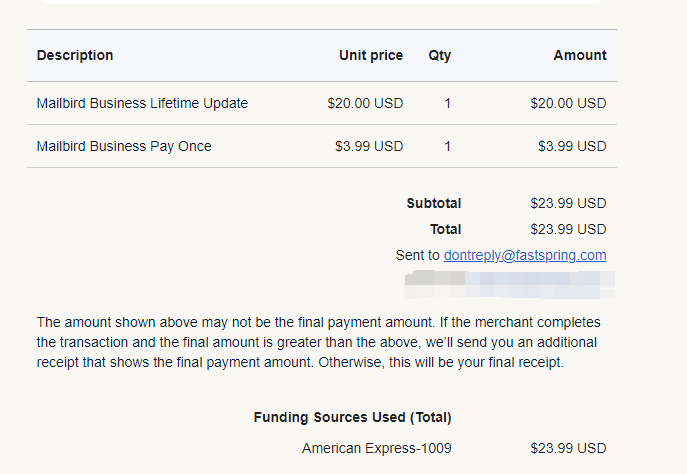Click American Express-1009 funding source
The width and height of the screenshot is (687, 474).
point(369,448)
